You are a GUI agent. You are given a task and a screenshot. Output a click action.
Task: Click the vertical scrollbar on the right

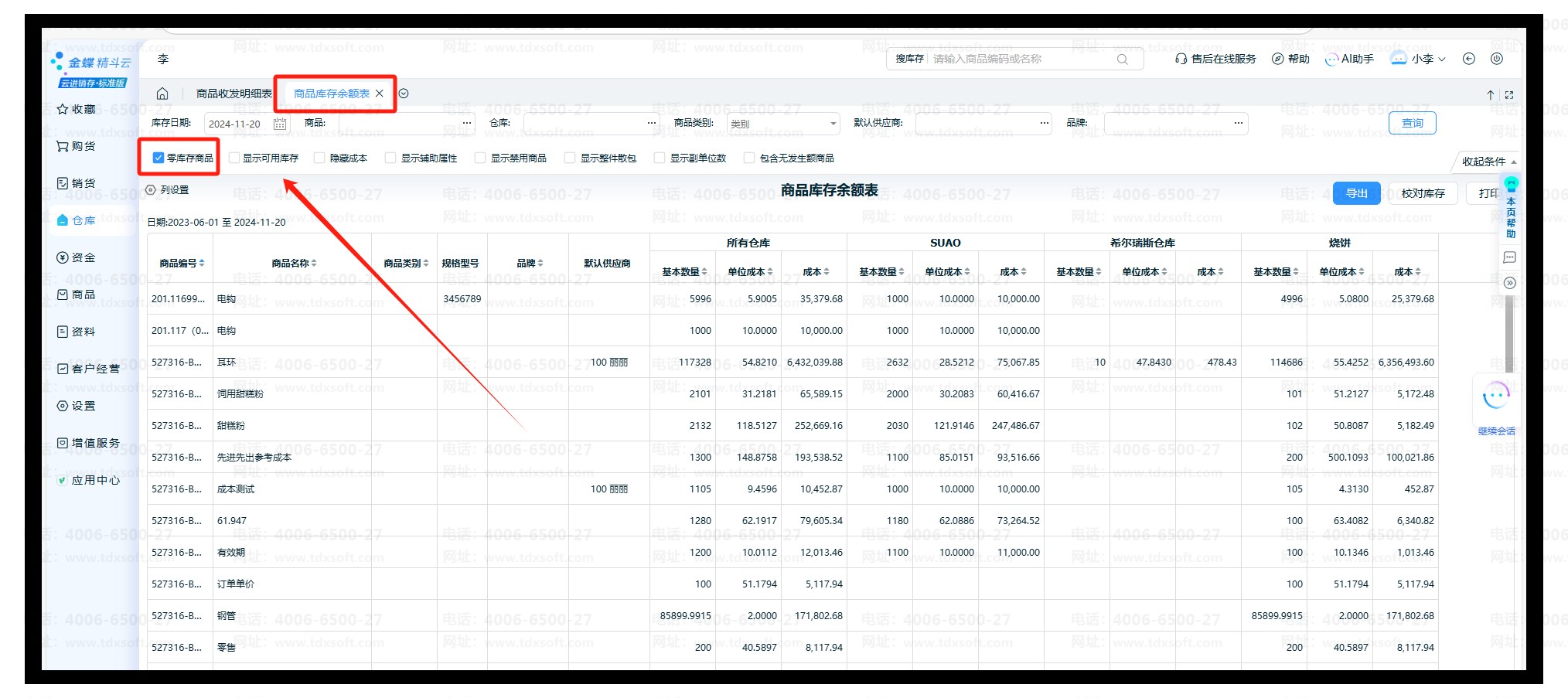(x=1509, y=332)
